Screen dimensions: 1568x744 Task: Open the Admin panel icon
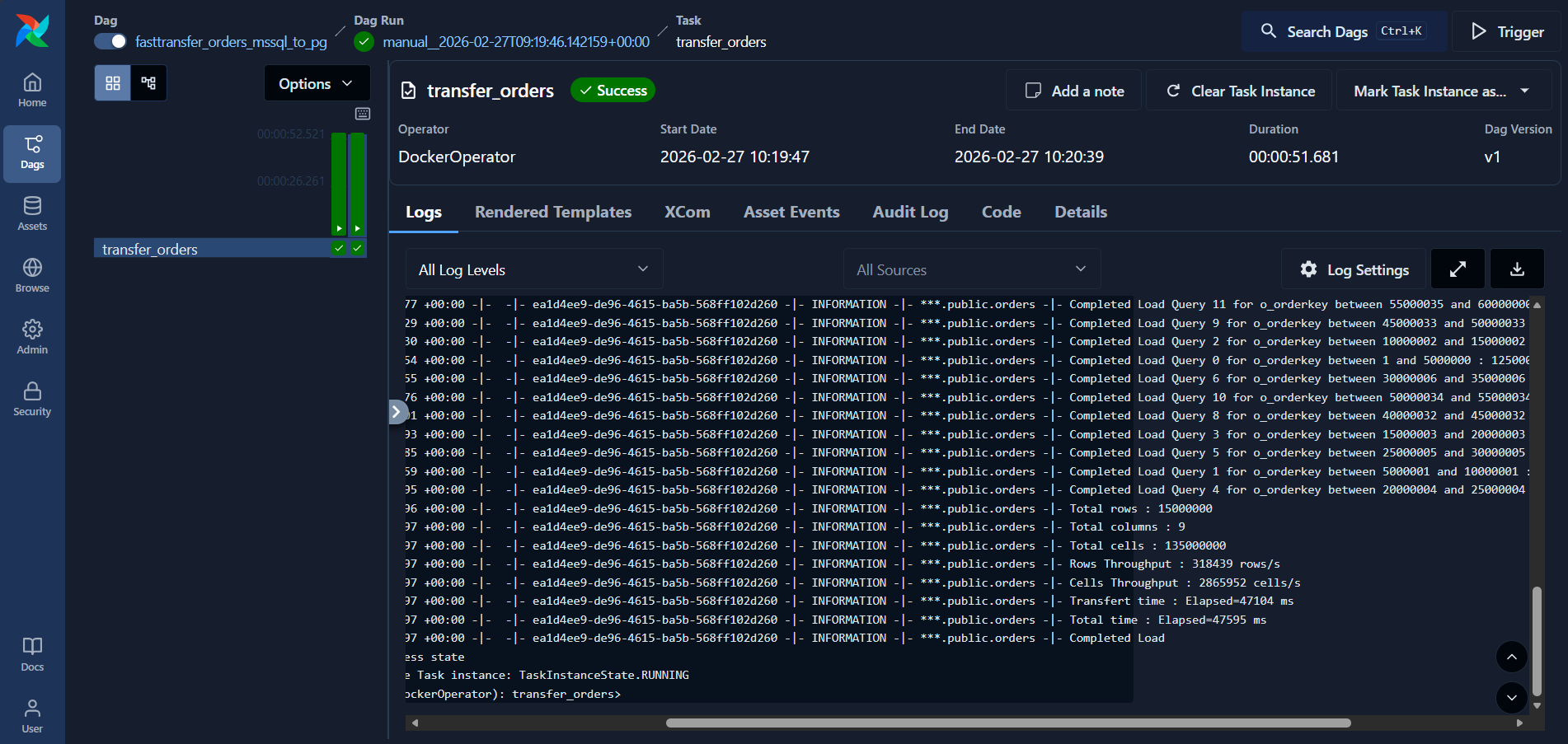(32, 336)
